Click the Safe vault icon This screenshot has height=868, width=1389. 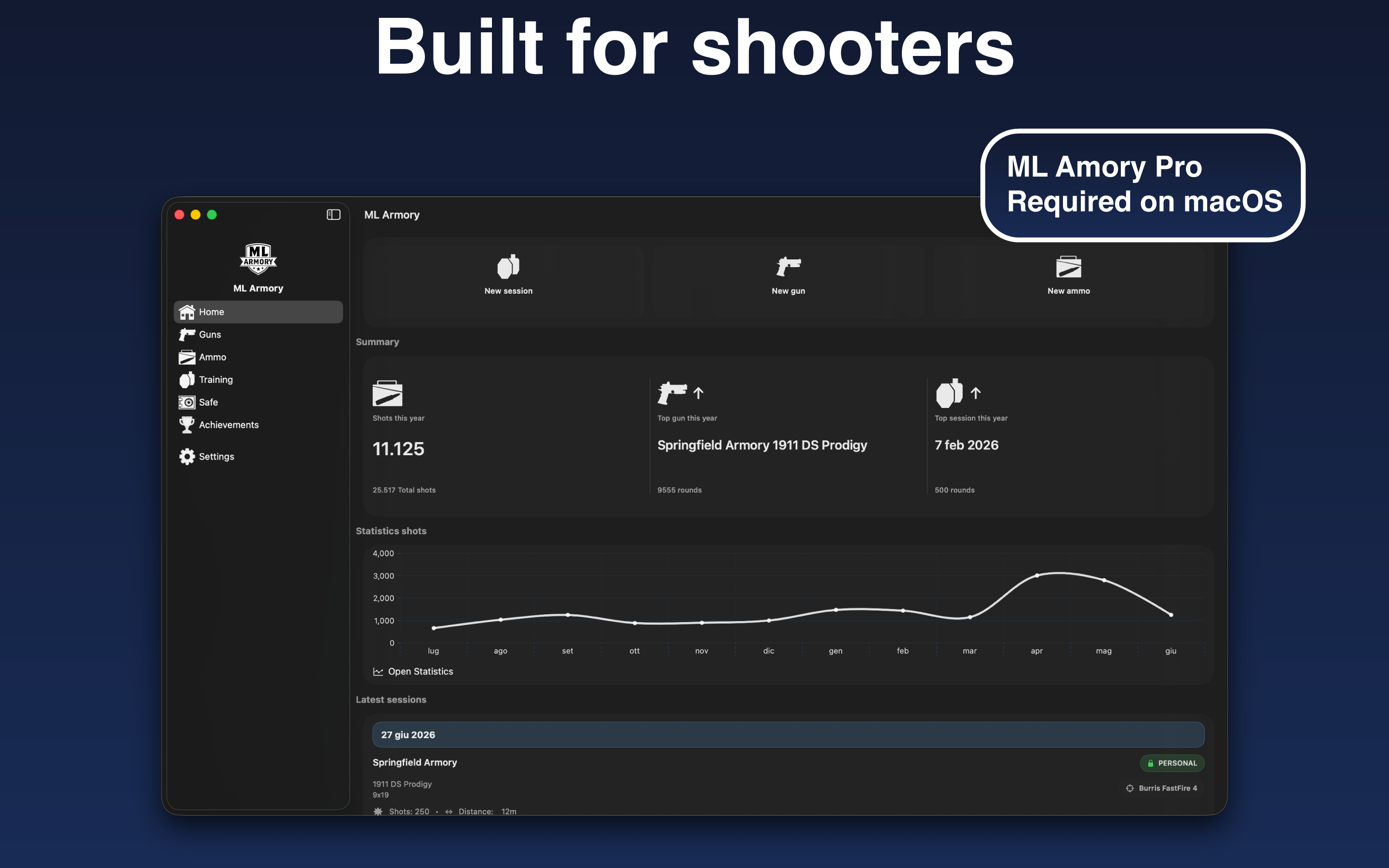(187, 402)
